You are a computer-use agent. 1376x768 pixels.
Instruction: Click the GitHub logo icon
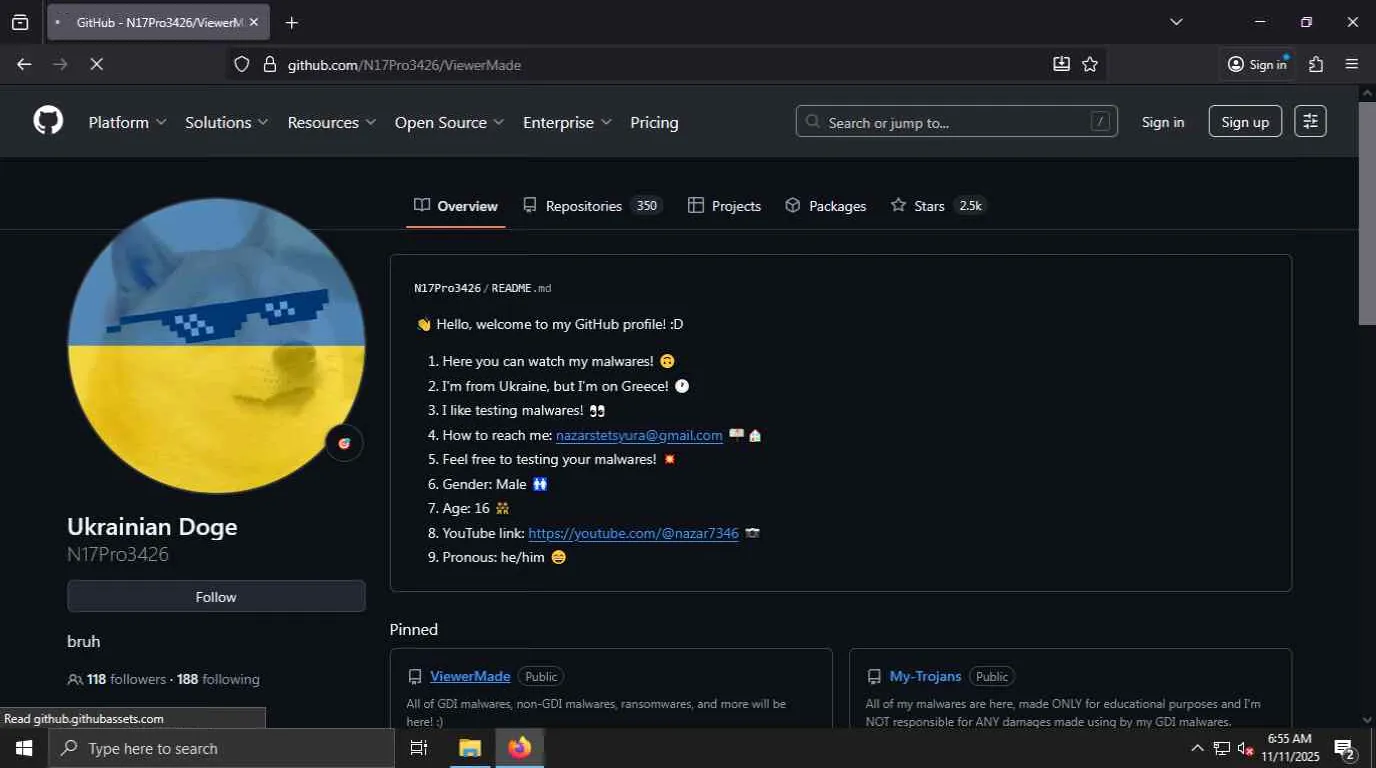[48, 122]
